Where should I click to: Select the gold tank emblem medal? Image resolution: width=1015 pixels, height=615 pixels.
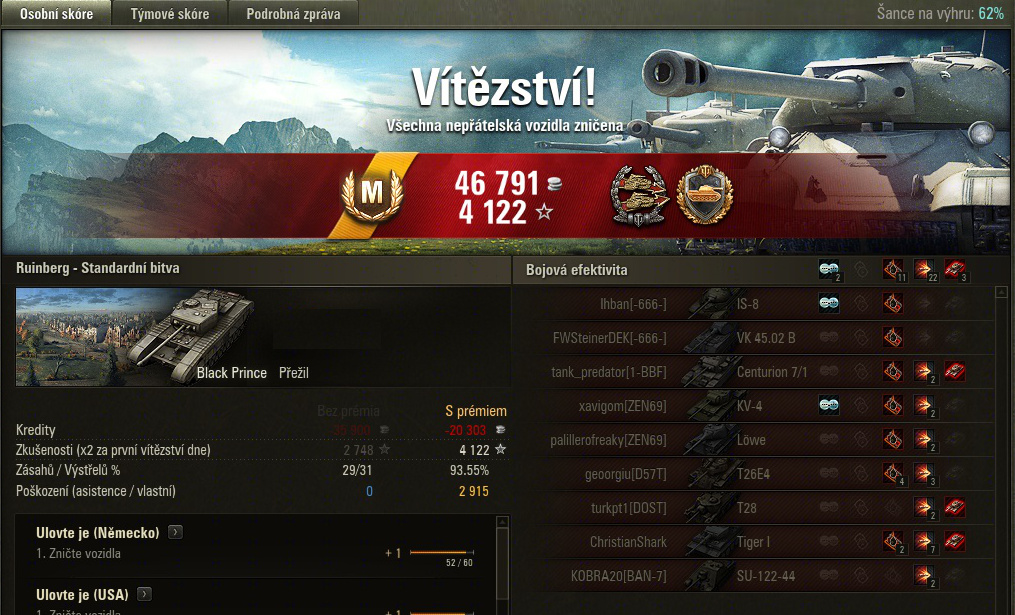point(704,195)
